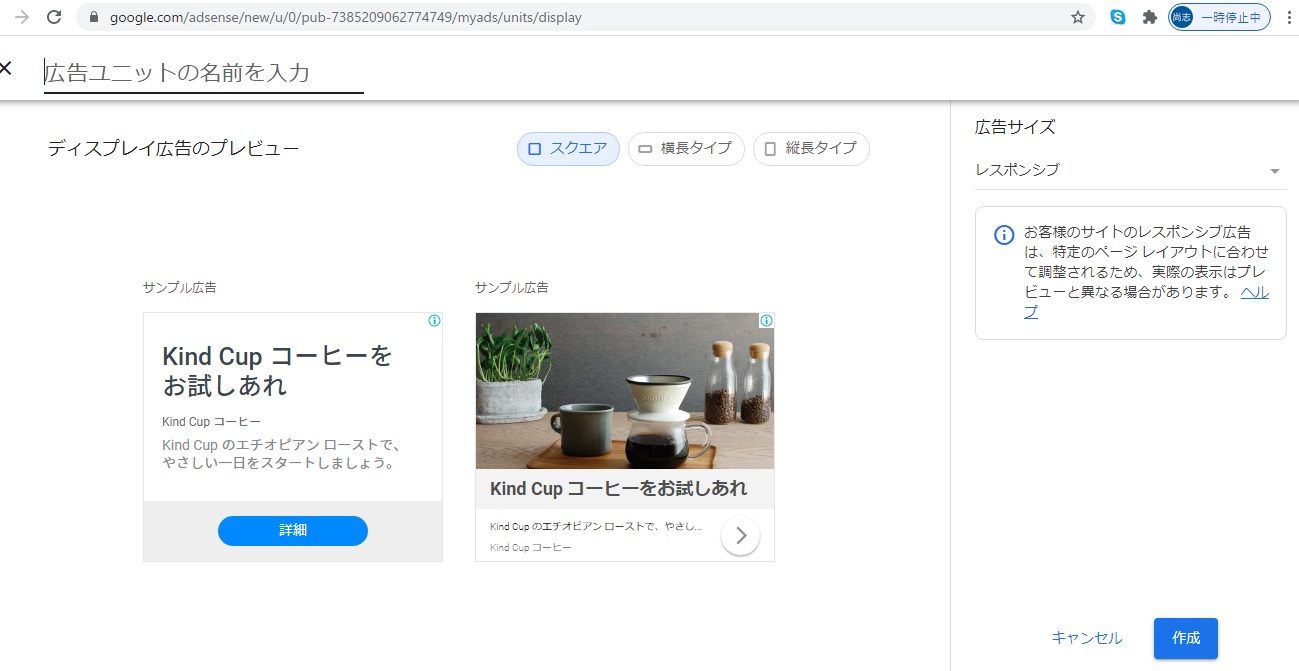Select the 縦長タイプ preview shape
The width and height of the screenshot is (1299, 671).
click(x=811, y=149)
